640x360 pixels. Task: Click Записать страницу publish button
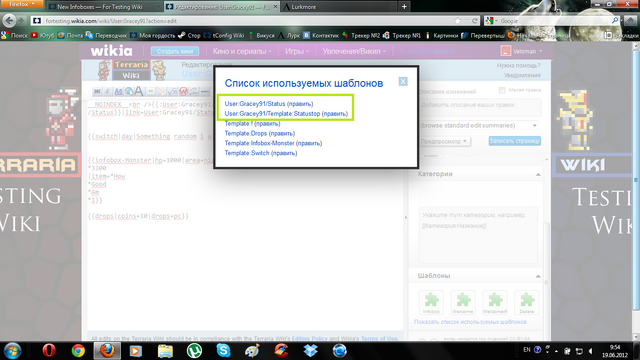[515, 141]
